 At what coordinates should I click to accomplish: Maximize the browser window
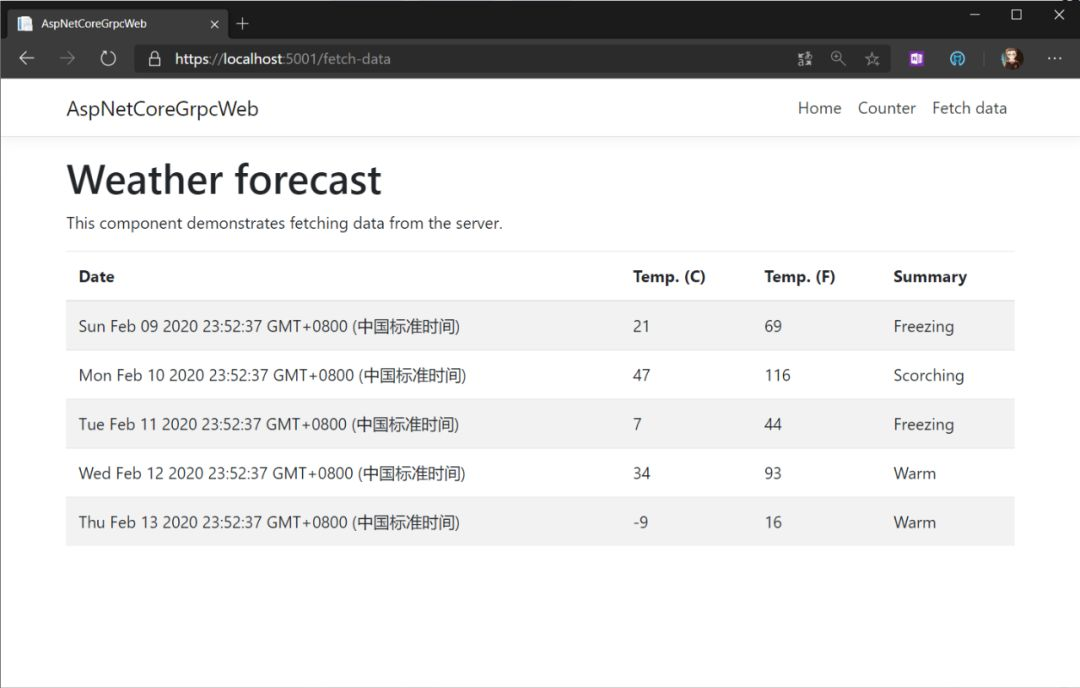pyautogui.click(x=1017, y=14)
